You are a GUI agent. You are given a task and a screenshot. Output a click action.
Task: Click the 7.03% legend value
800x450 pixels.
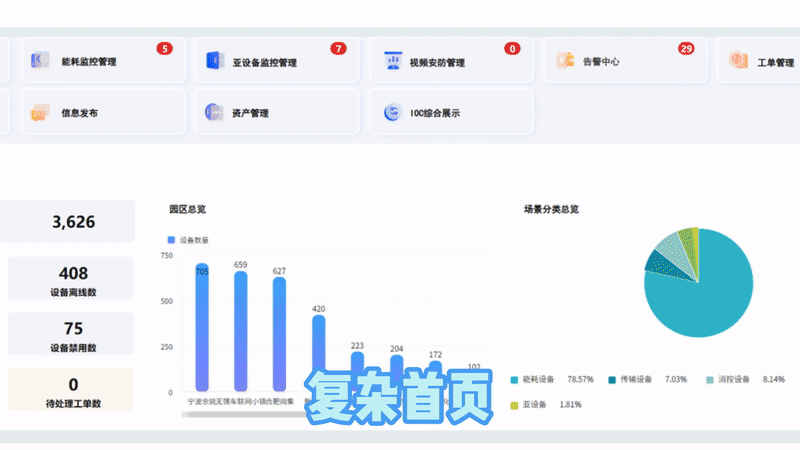coord(676,380)
